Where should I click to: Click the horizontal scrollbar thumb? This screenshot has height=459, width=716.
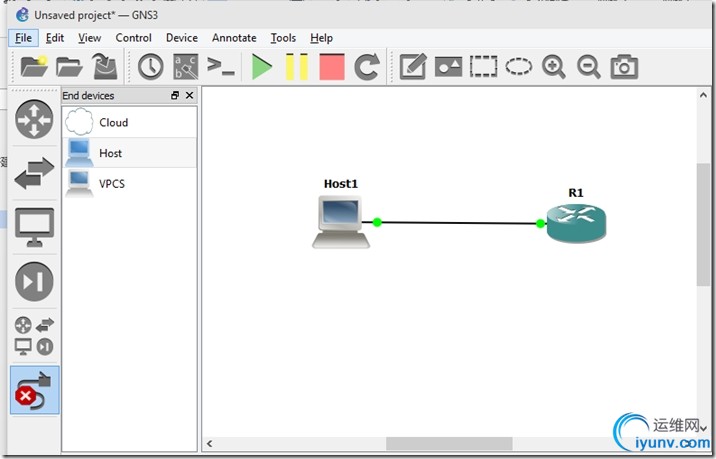(449, 443)
